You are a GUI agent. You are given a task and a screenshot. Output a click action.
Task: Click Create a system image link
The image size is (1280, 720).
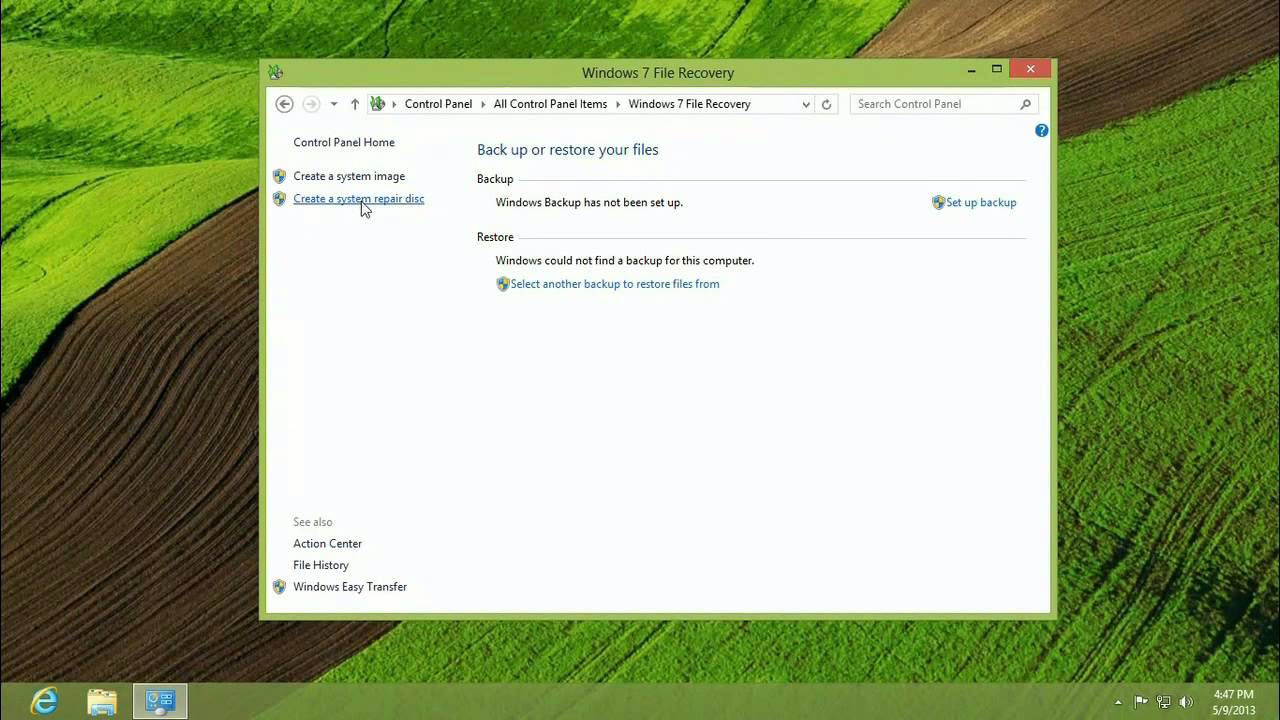tap(349, 176)
